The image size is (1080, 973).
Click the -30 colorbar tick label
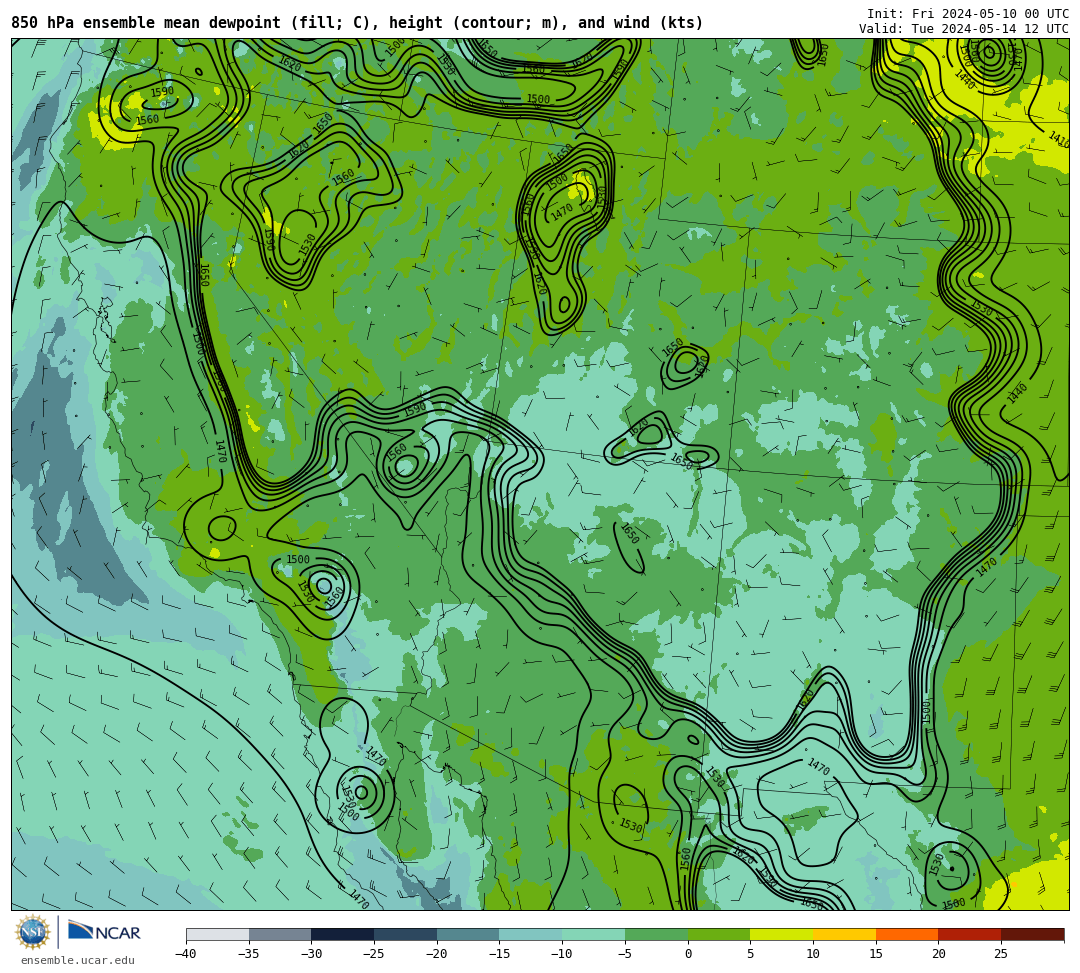311,954
